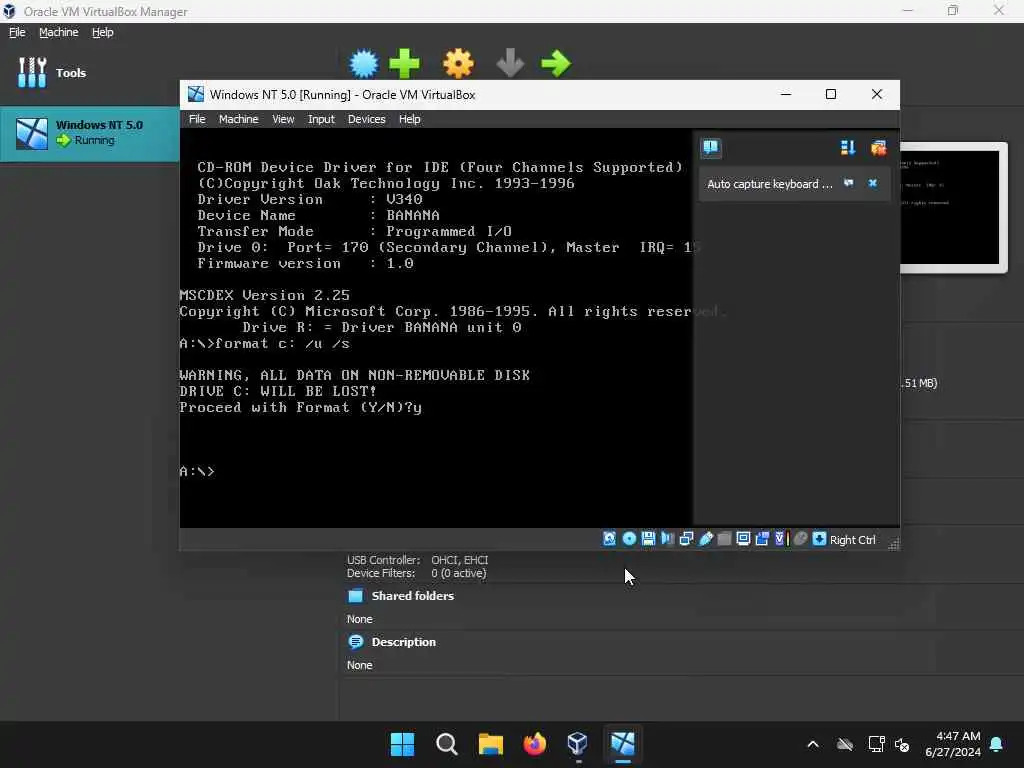Open Machine menu in VM window
The image size is (1024, 768).
(238, 119)
